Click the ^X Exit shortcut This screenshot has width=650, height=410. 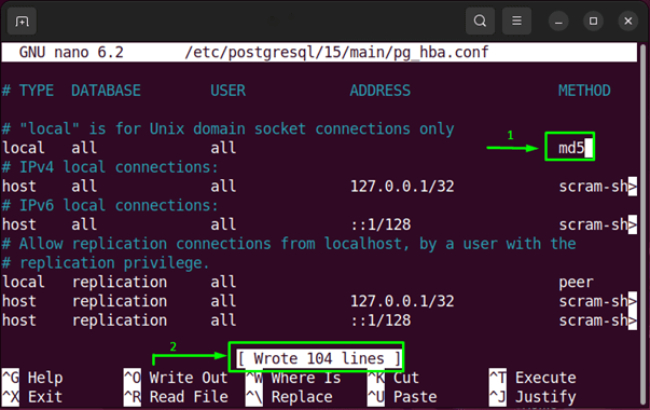[32, 397]
